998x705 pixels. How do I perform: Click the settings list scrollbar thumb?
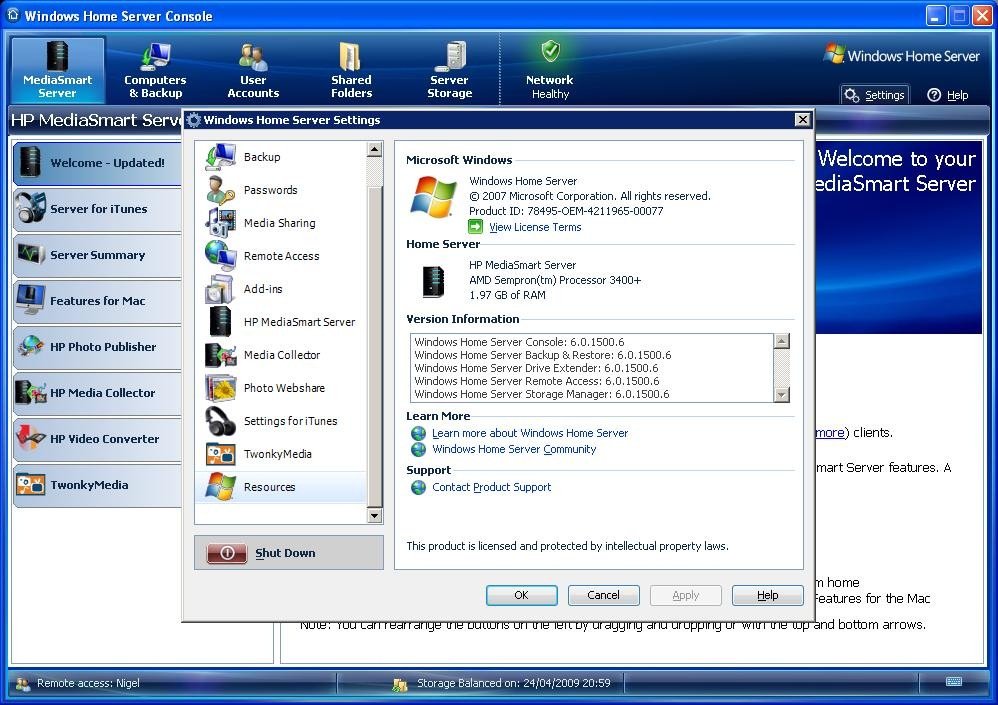(x=374, y=347)
